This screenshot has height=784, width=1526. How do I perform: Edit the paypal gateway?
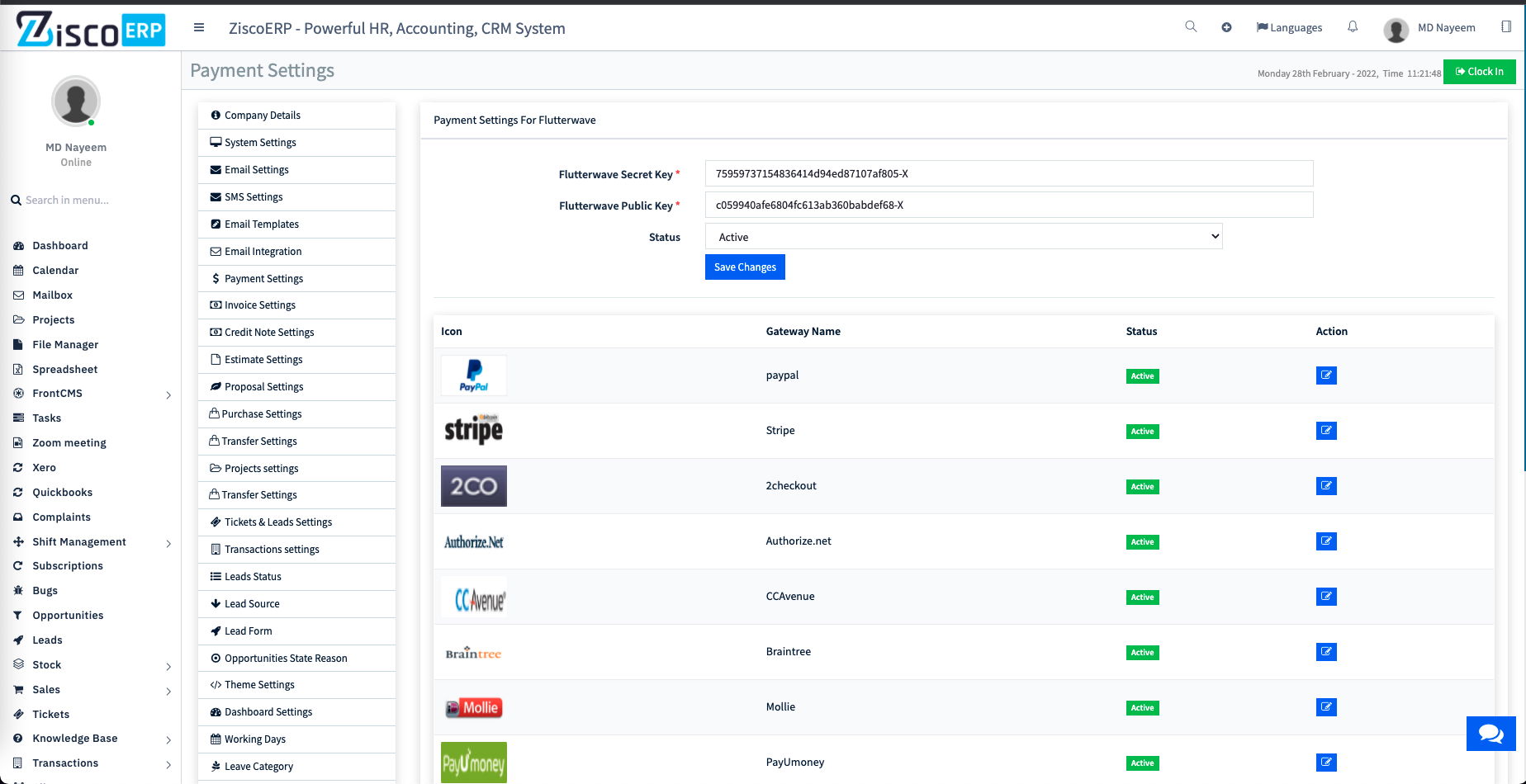coord(1326,375)
